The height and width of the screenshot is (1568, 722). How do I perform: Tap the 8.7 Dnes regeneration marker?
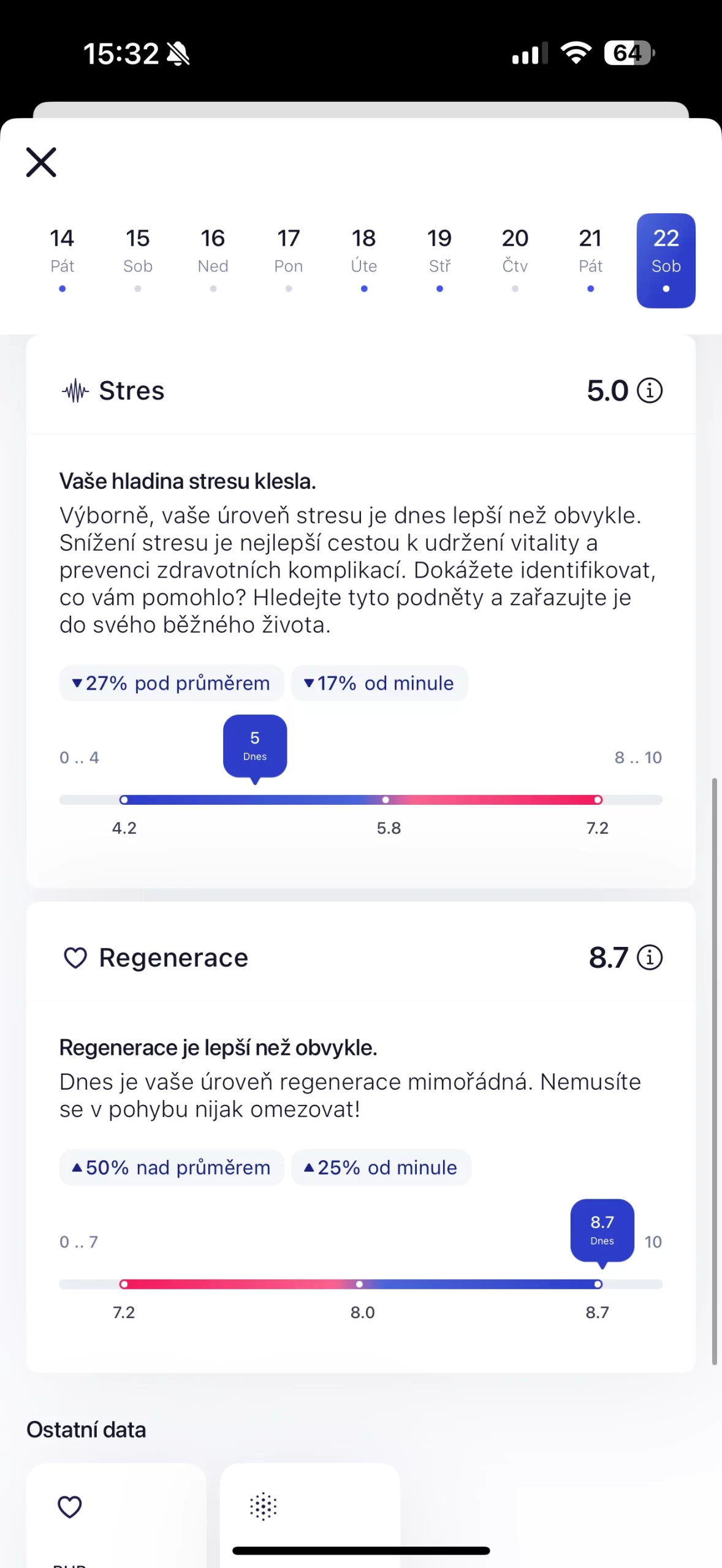pos(602,1230)
